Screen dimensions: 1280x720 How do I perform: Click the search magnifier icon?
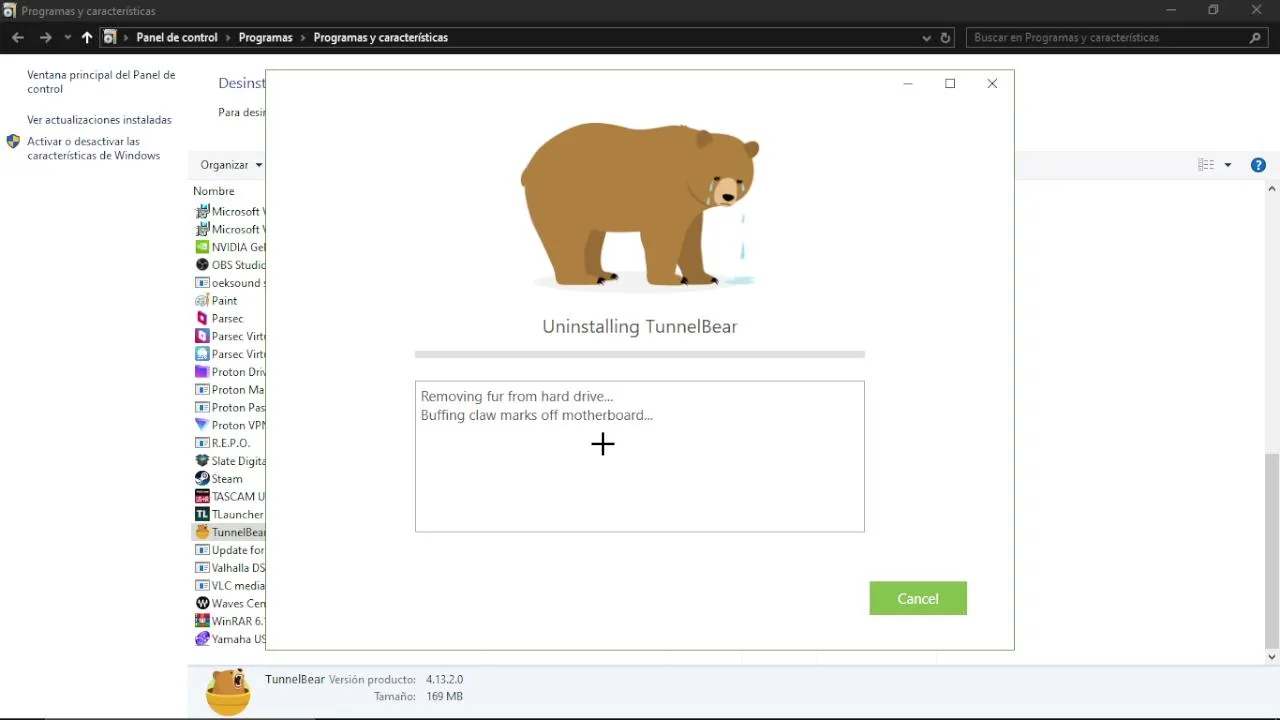point(1257,38)
